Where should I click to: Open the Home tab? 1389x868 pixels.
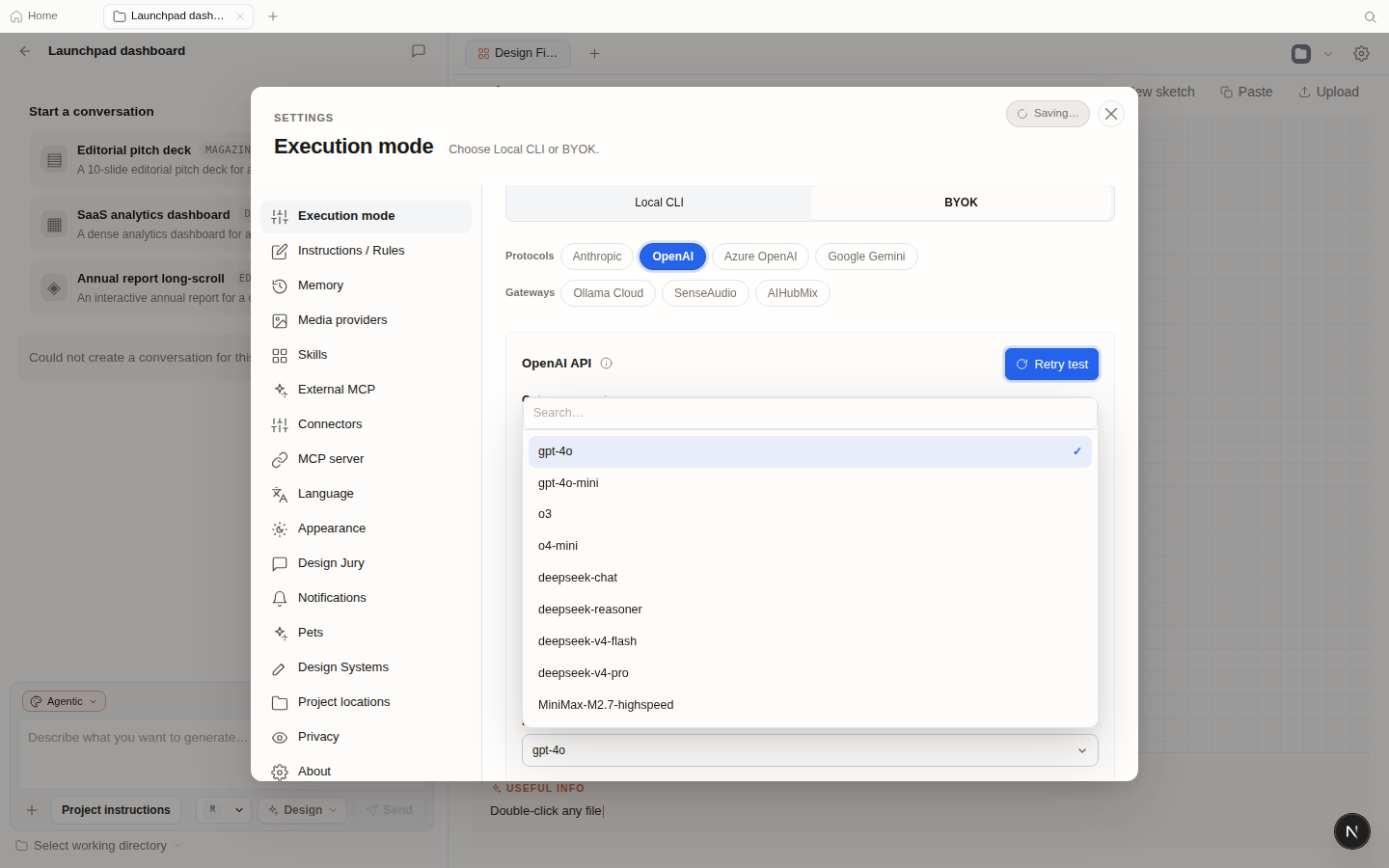coord(34,16)
